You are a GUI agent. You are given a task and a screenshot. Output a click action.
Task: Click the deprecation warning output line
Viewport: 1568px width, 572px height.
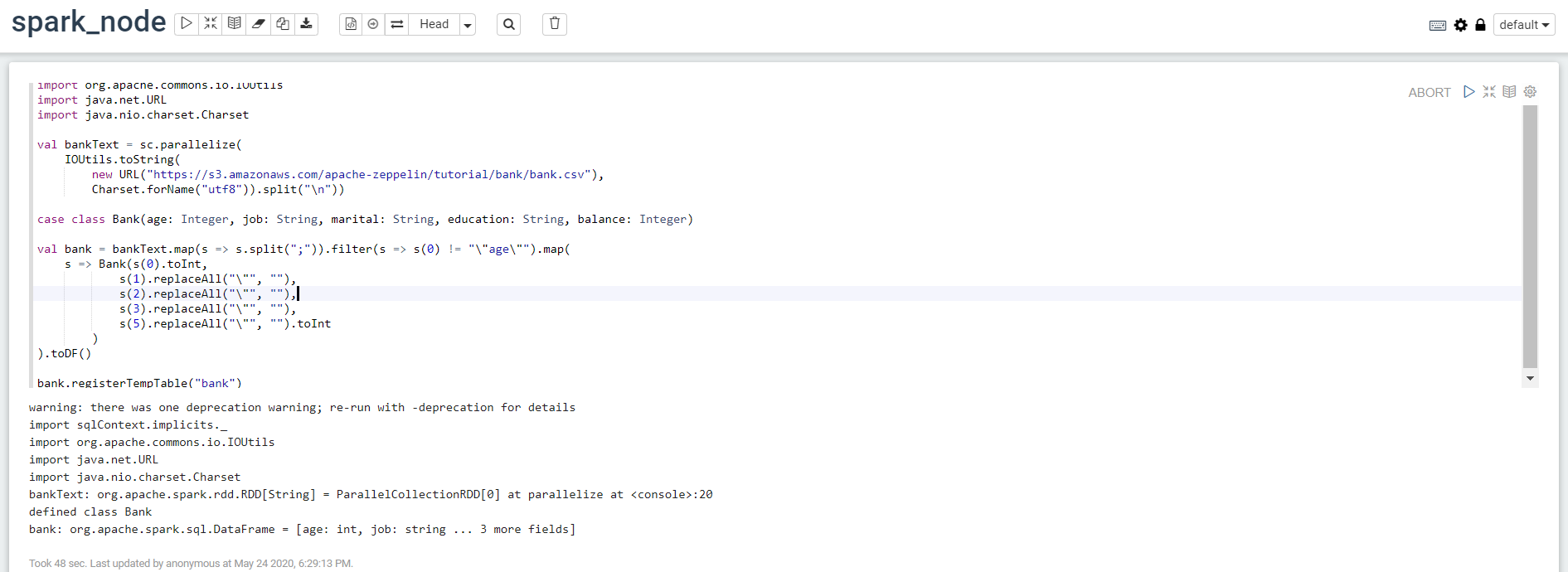pyautogui.click(x=302, y=408)
